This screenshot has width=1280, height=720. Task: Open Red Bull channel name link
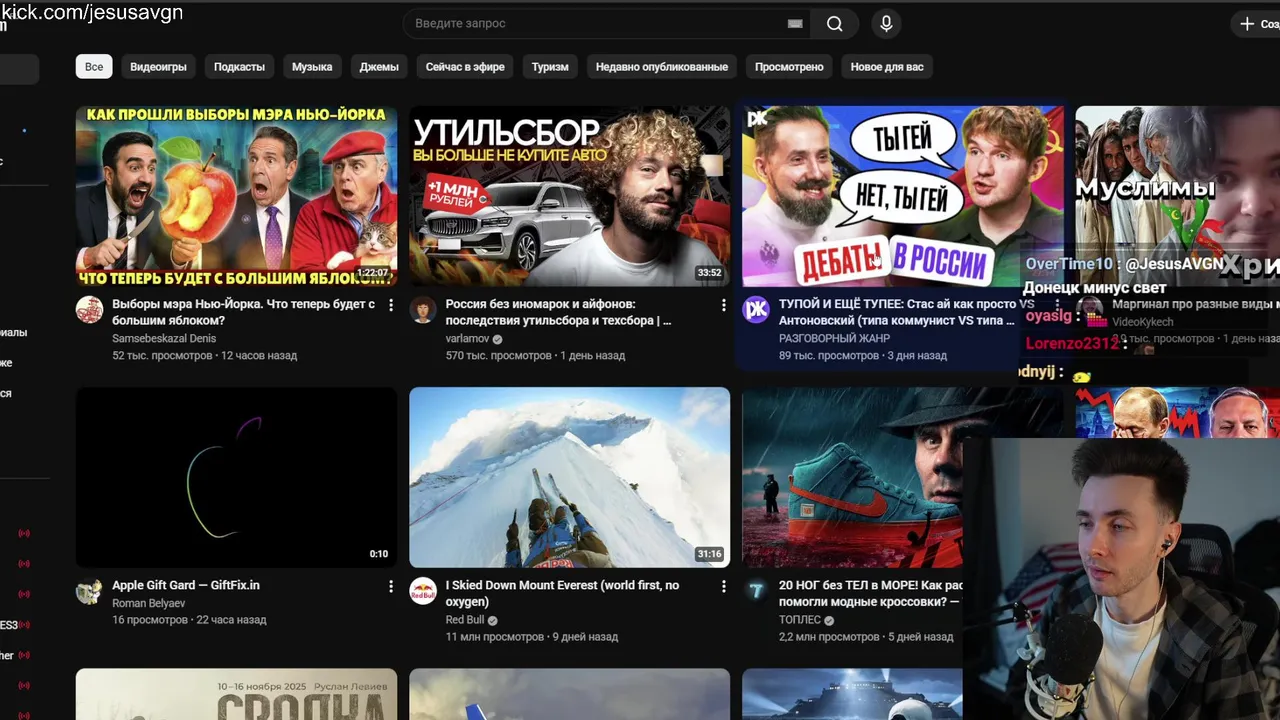[465, 620]
